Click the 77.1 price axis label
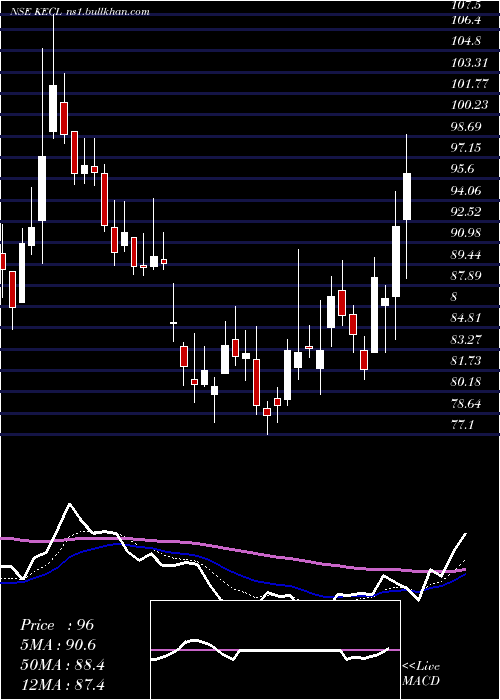 (462, 425)
